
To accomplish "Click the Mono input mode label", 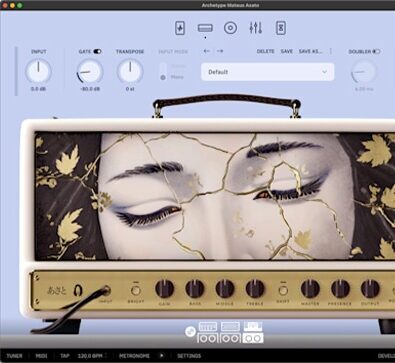I will pos(177,77).
